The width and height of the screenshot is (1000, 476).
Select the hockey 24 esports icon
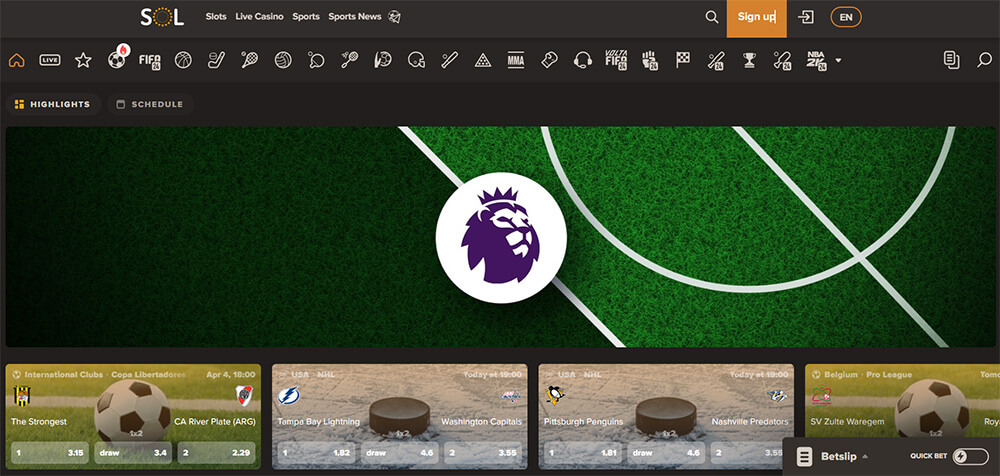pos(783,61)
